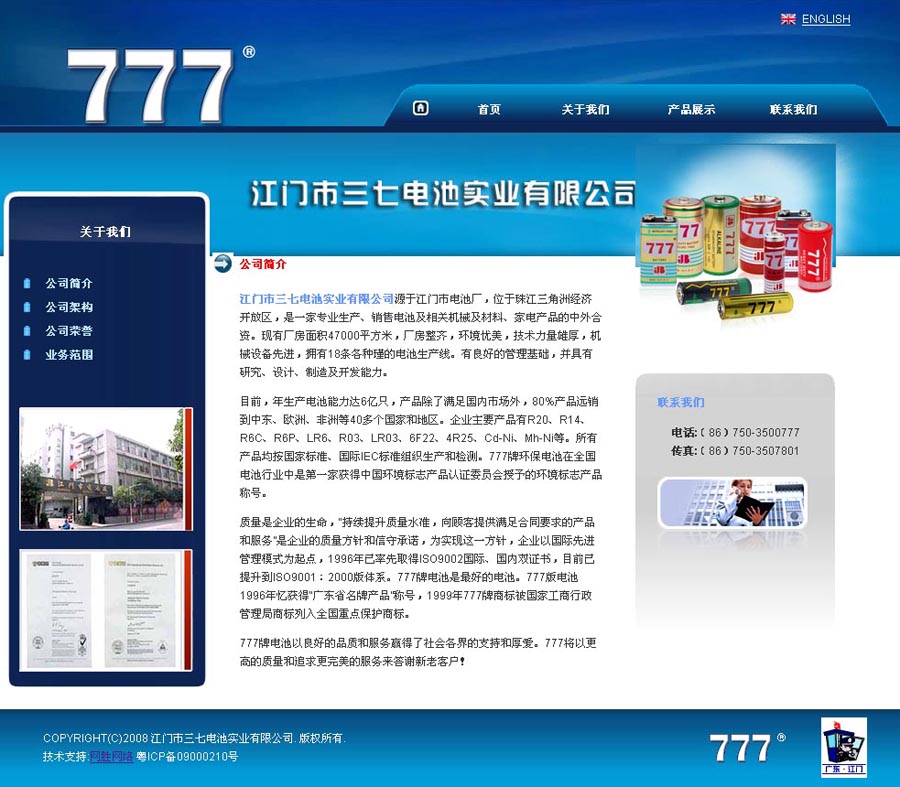
Task: Open the 首页 navigation item
Action: coord(489,109)
